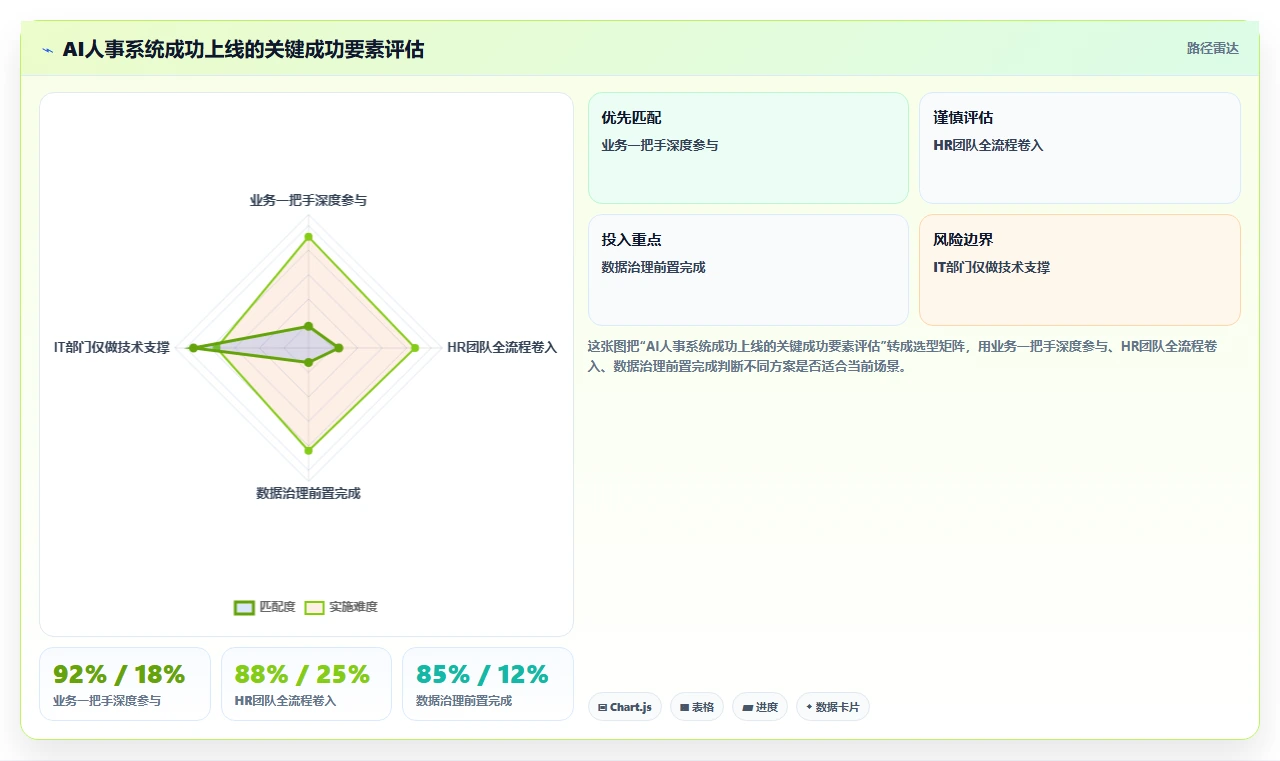Click 数据治理前置完成 text in 投入重点 card
1280x761 pixels.
point(653,267)
